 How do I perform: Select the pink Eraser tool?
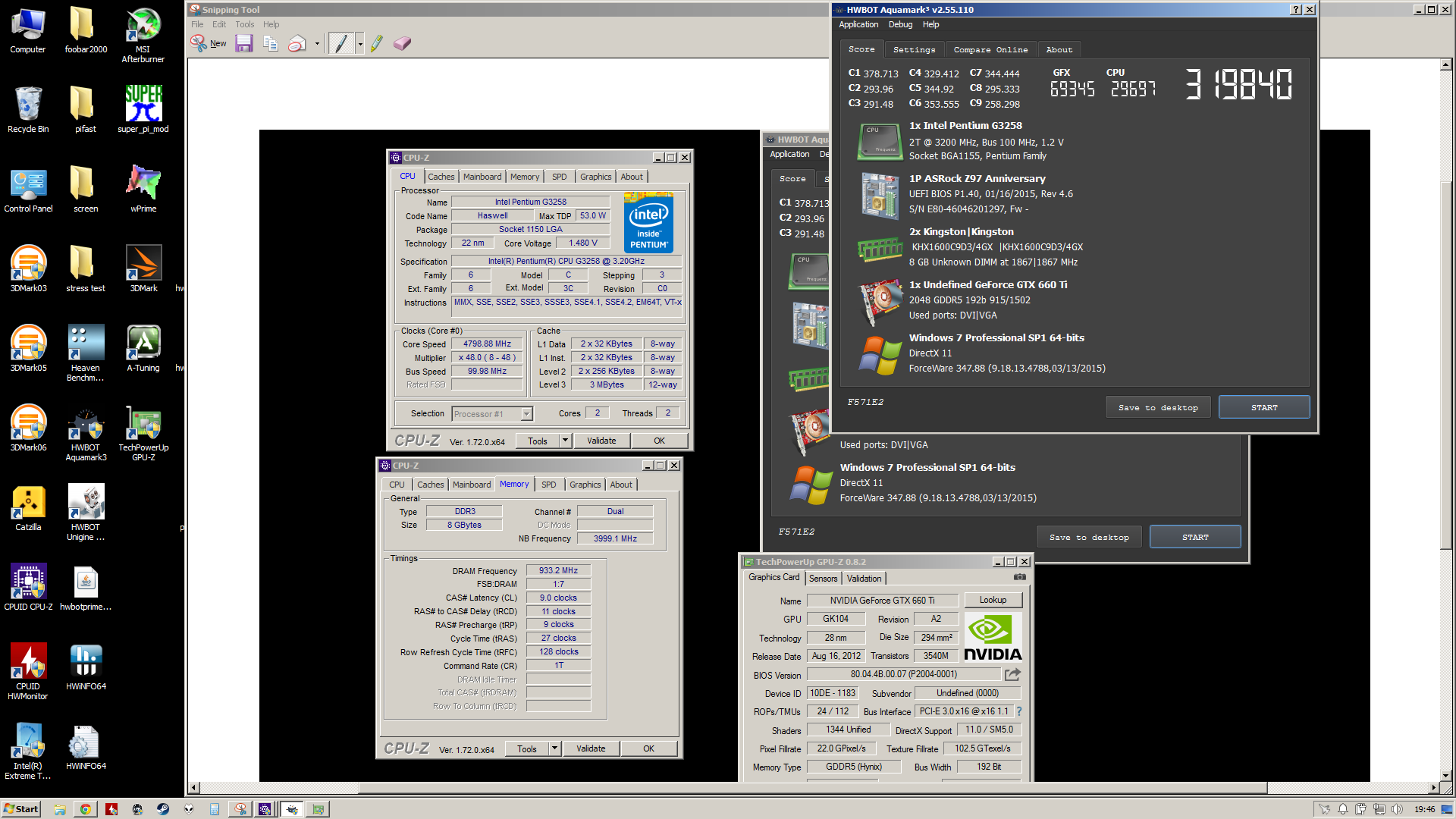(402, 43)
